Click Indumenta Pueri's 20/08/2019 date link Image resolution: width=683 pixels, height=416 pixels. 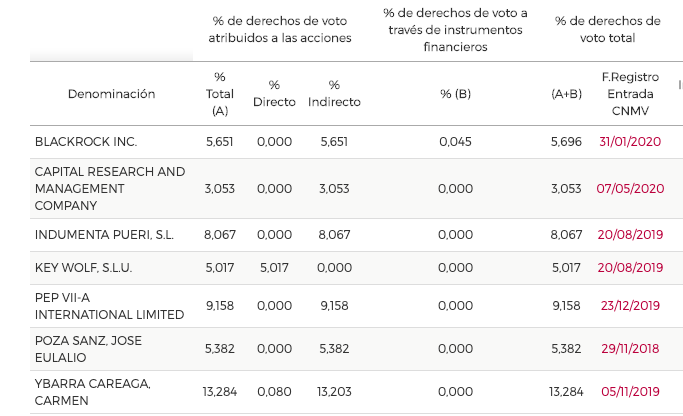coord(630,234)
